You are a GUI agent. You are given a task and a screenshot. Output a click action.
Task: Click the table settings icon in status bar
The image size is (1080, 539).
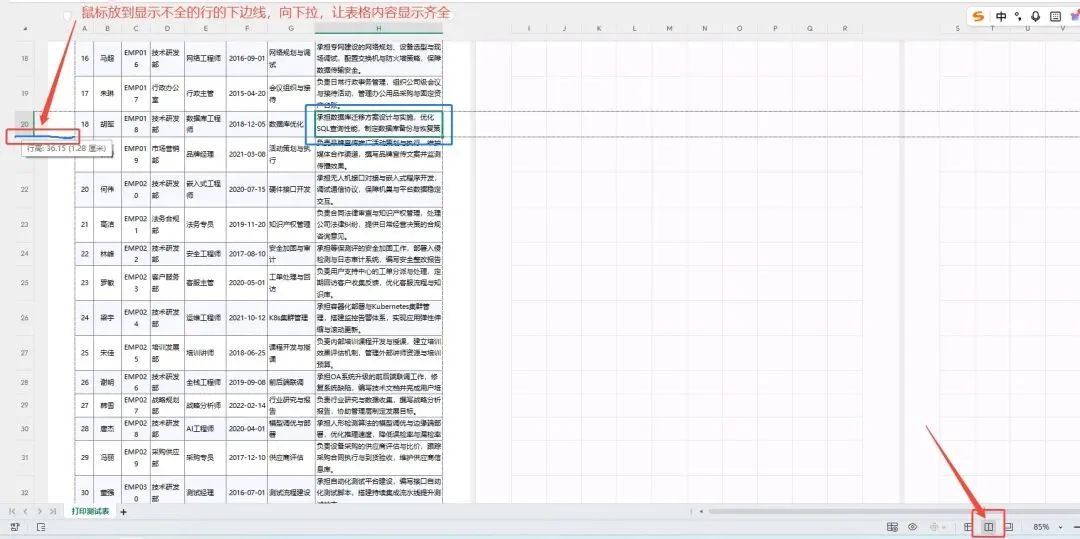click(893, 527)
